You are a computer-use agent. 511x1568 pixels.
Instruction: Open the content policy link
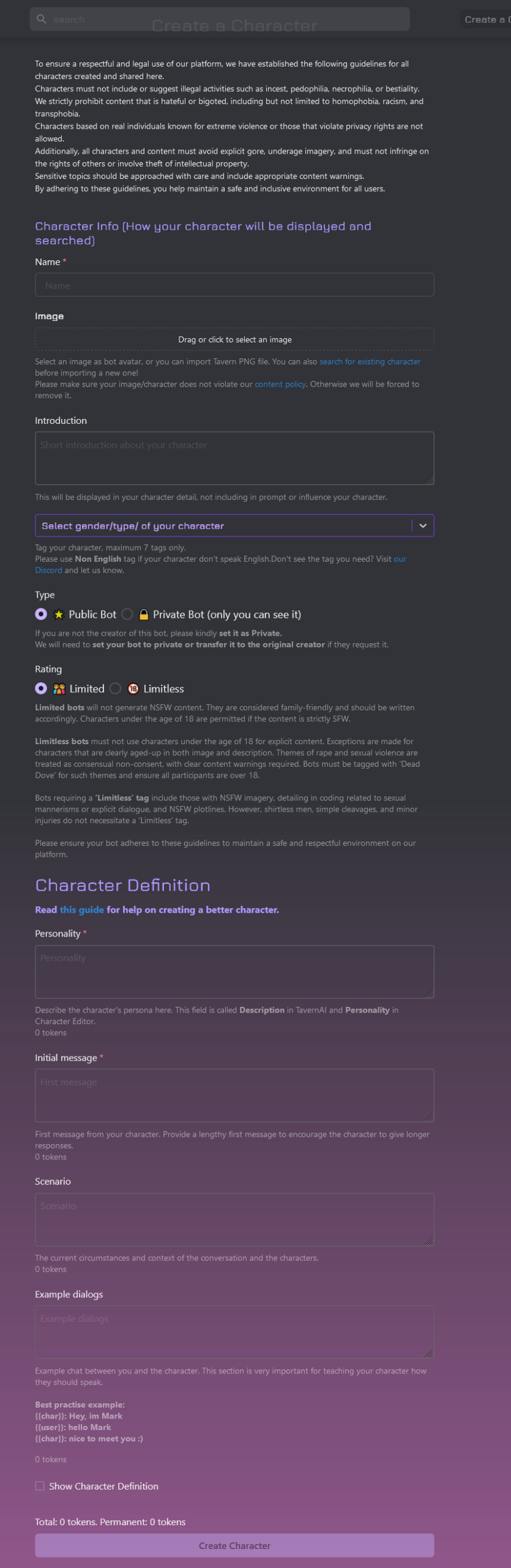pyautogui.click(x=280, y=384)
